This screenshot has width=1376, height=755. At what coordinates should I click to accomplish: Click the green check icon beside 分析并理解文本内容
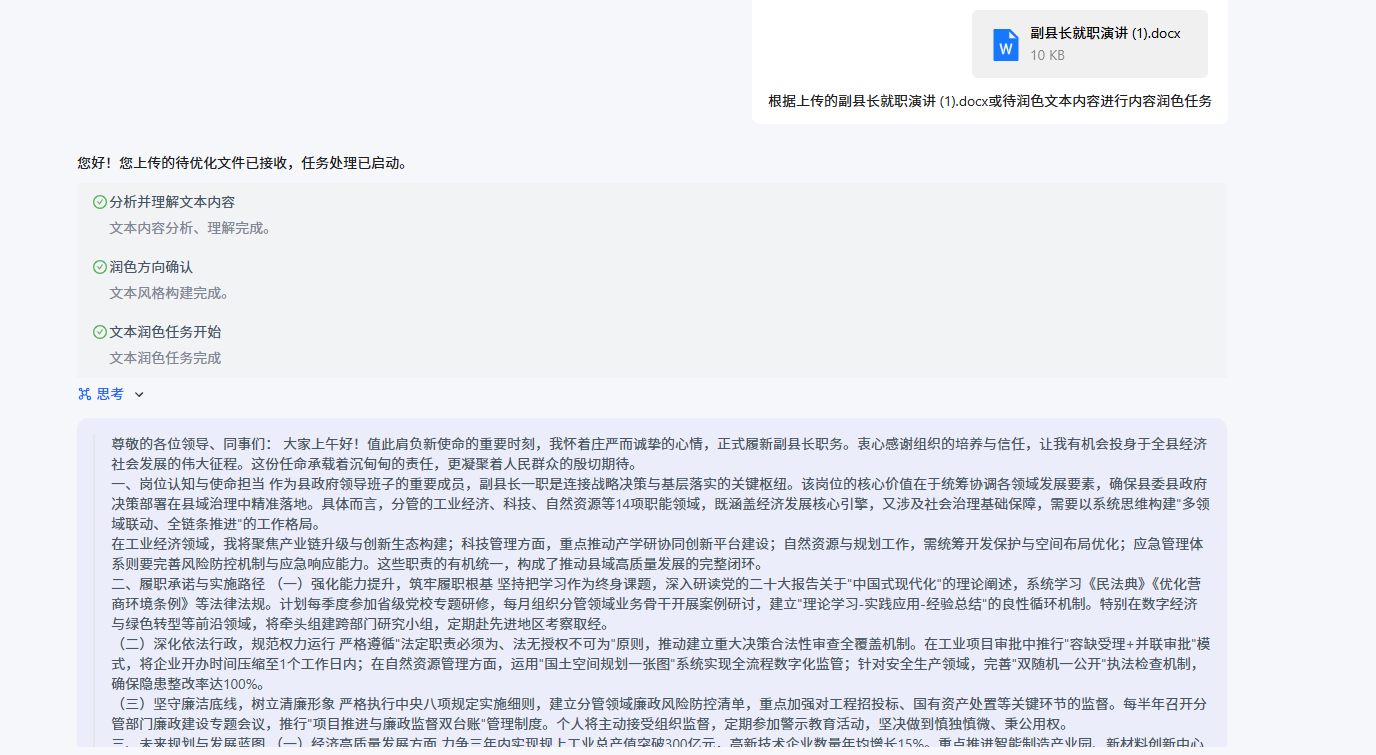100,202
